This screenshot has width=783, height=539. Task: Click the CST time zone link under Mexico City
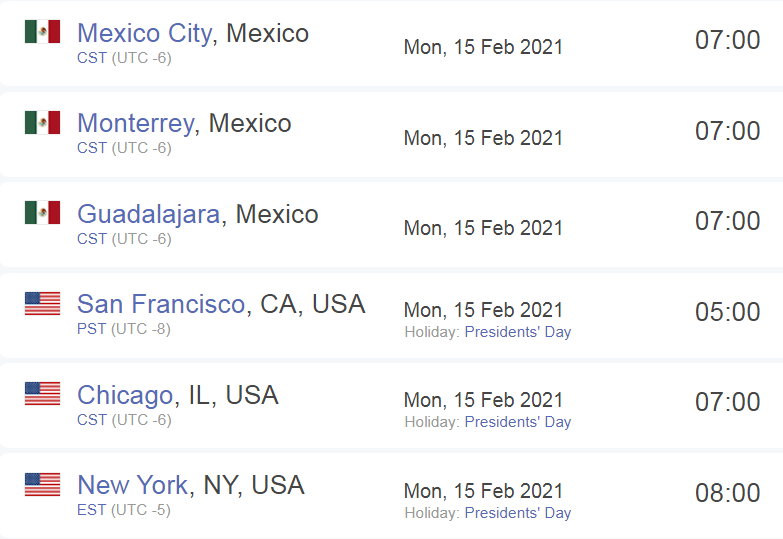click(92, 58)
